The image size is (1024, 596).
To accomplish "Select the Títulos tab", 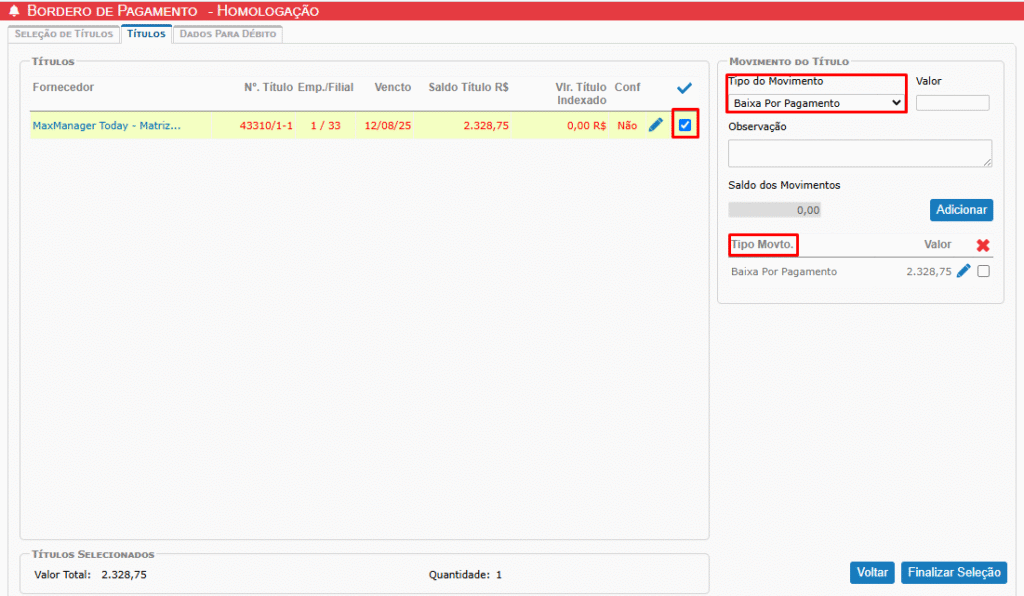I will pos(146,34).
